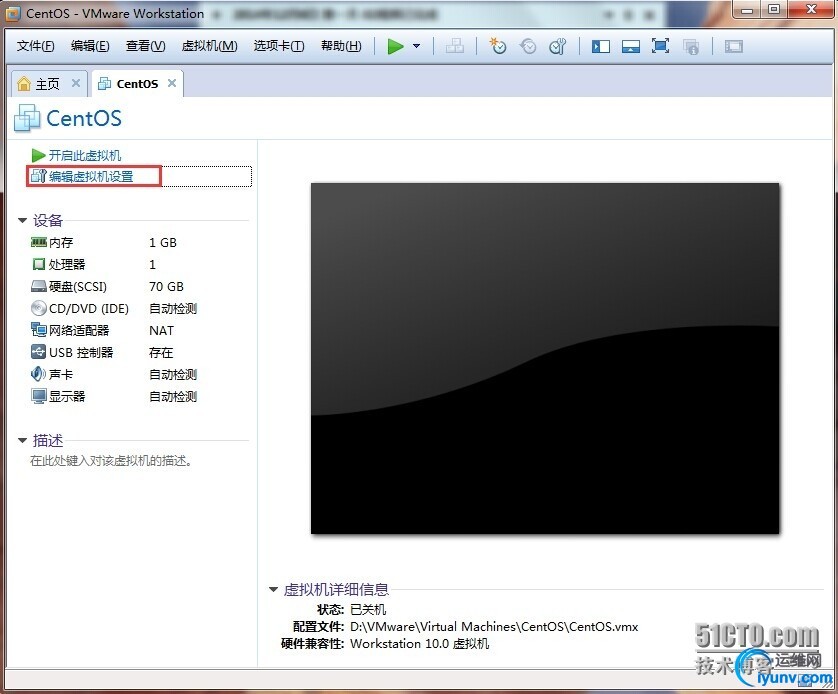This screenshot has height=694, width=838.
Task: Toggle the library sidebar view icon
Action: pyautogui.click(x=601, y=46)
